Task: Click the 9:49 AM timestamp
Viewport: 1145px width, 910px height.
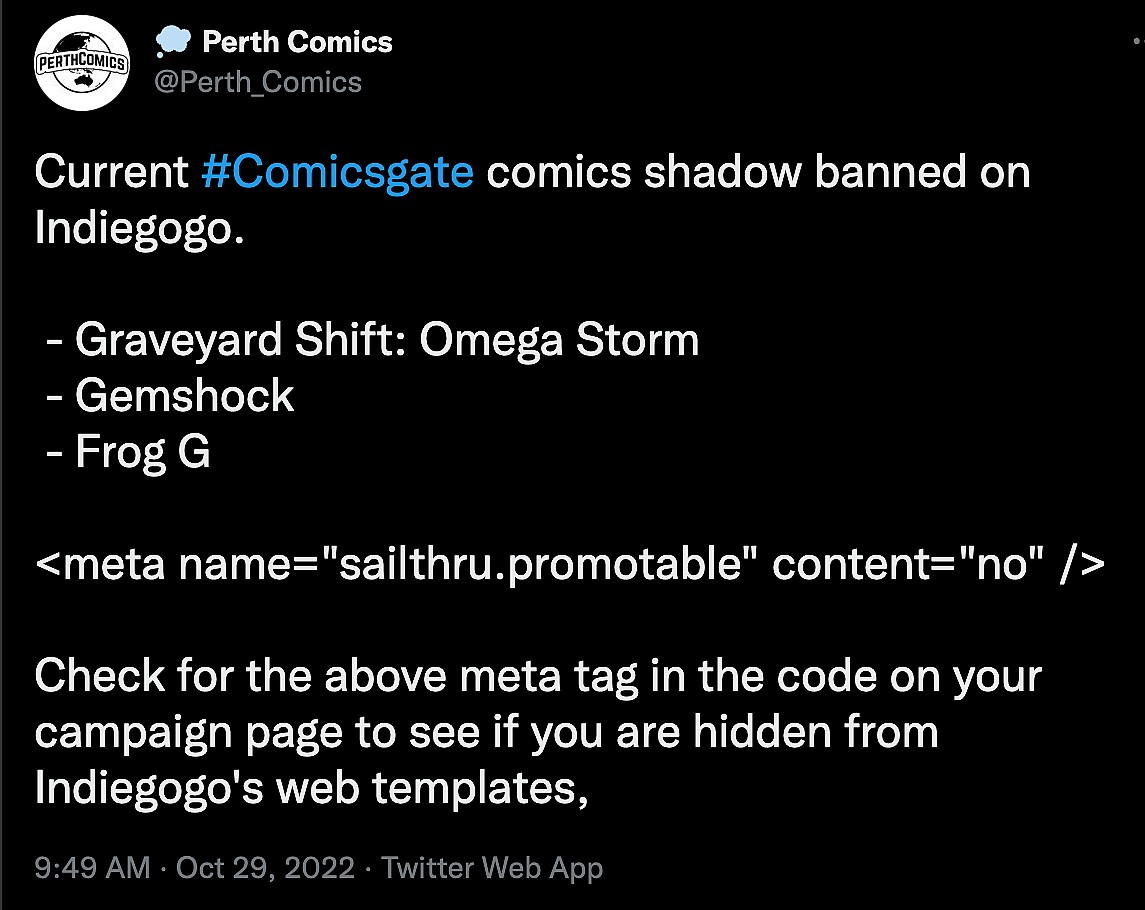Action: (92, 867)
